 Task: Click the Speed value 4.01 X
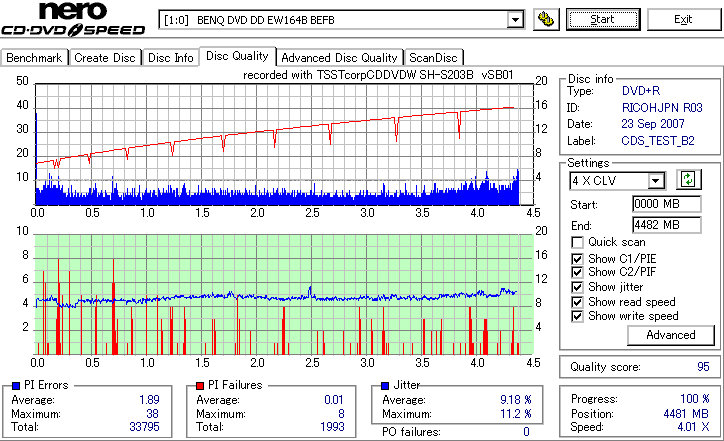click(693, 427)
